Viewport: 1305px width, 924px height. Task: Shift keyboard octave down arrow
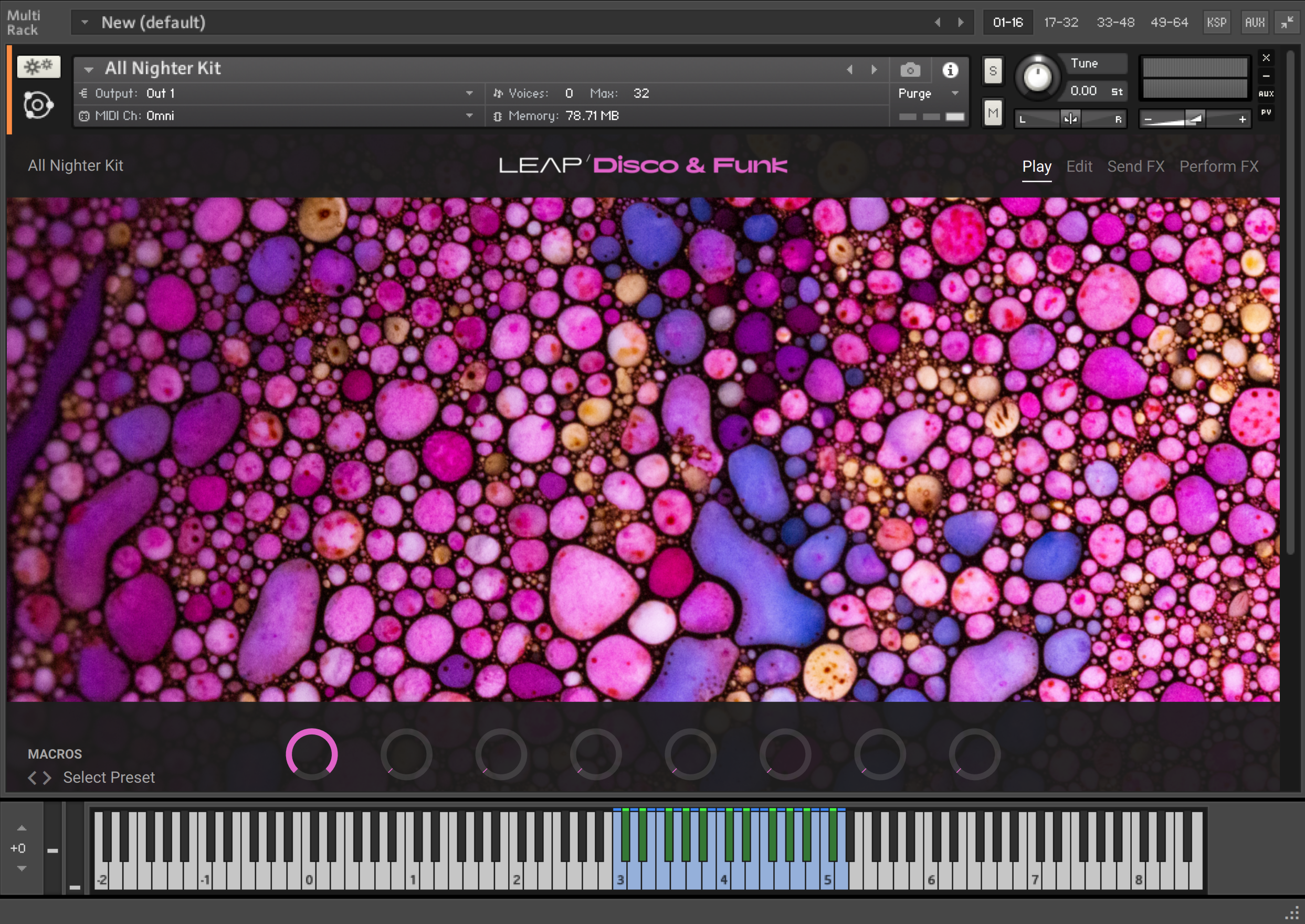point(22,868)
